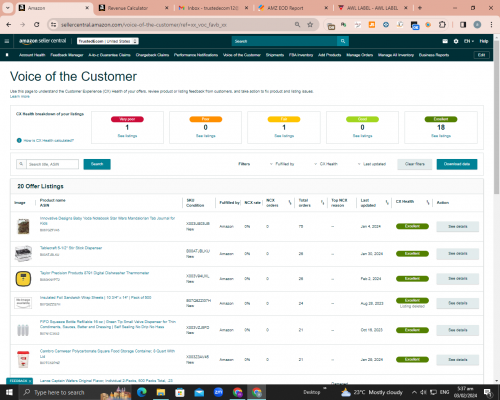This screenshot has width=500, height=400.
Task: Reload the page with the refresh icon
Action: point(37,24)
